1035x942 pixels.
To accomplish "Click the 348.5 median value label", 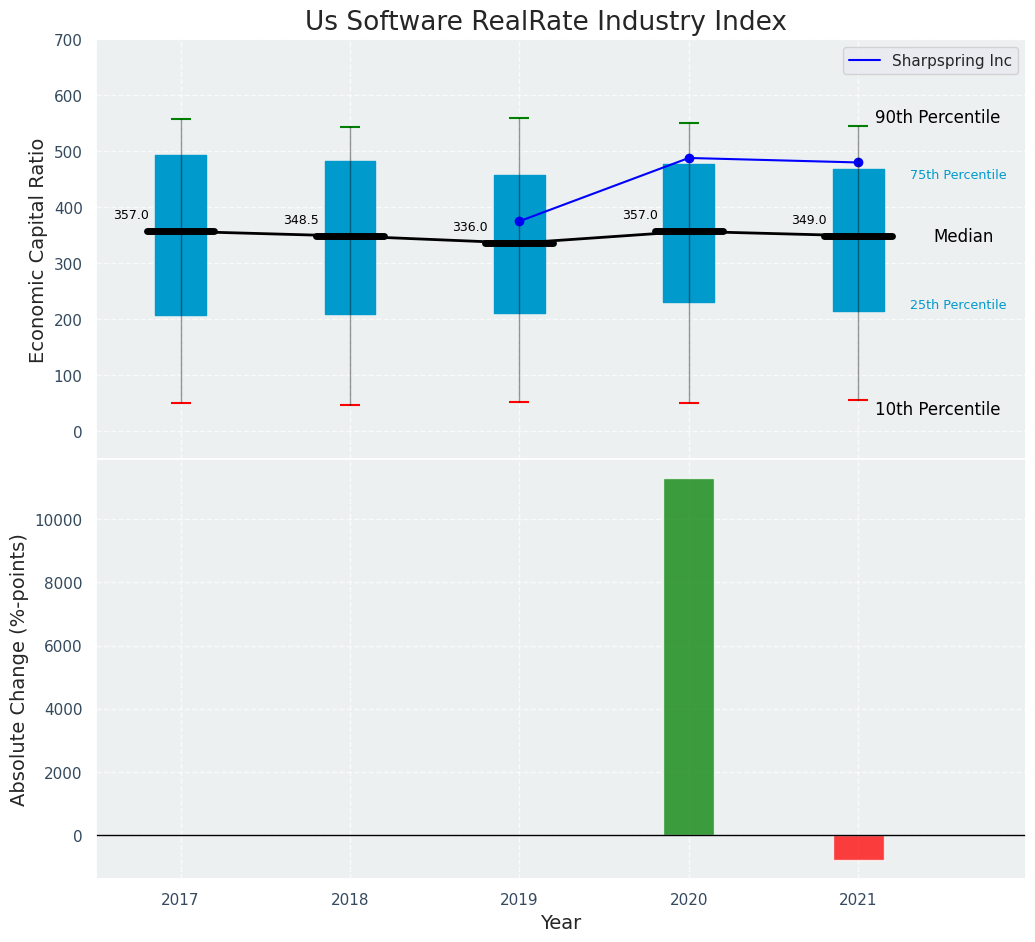I will 301,220.
